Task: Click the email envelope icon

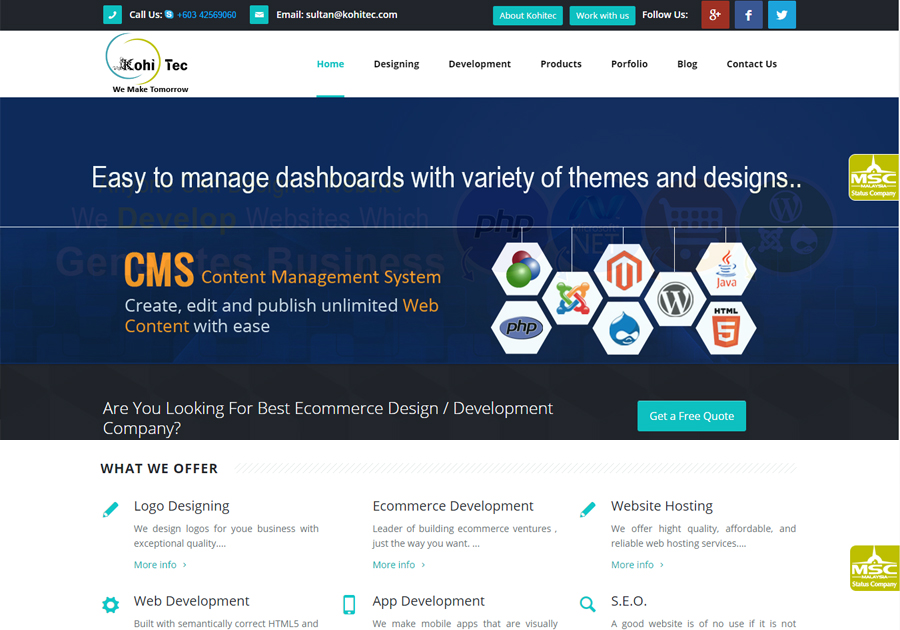Action: 259,15
